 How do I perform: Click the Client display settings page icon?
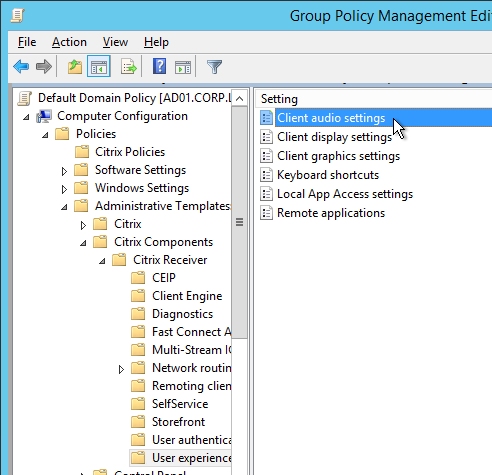click(266, 137)
